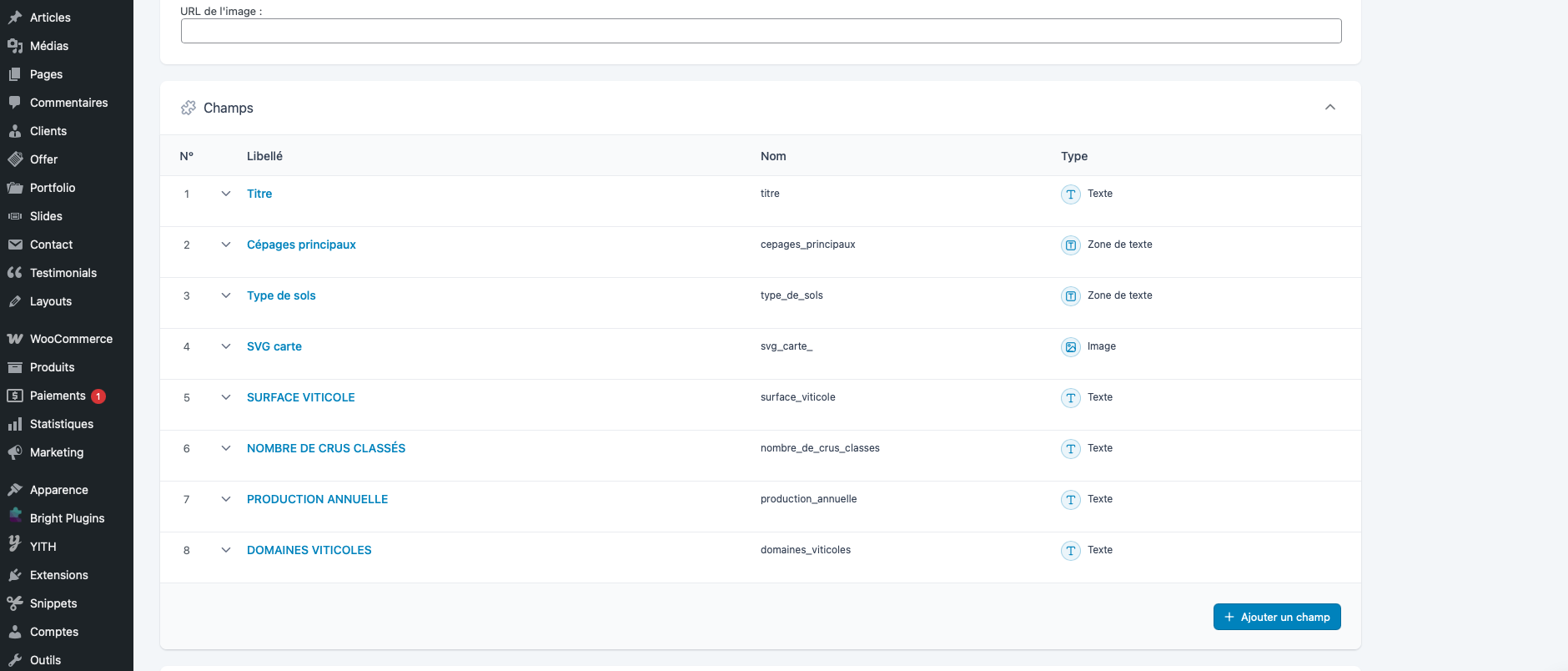Click the Image type icon for svg_carte_
This screenshot has width=1568, height=671.
pyautogui.click(x=1071, y=347)
